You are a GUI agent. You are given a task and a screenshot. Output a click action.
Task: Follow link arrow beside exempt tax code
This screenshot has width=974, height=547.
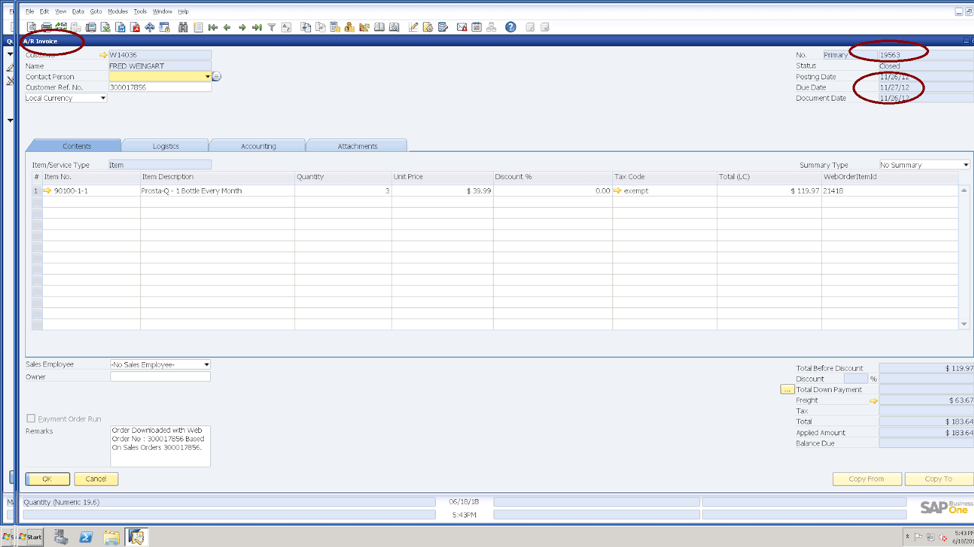(x=617, y=191)
